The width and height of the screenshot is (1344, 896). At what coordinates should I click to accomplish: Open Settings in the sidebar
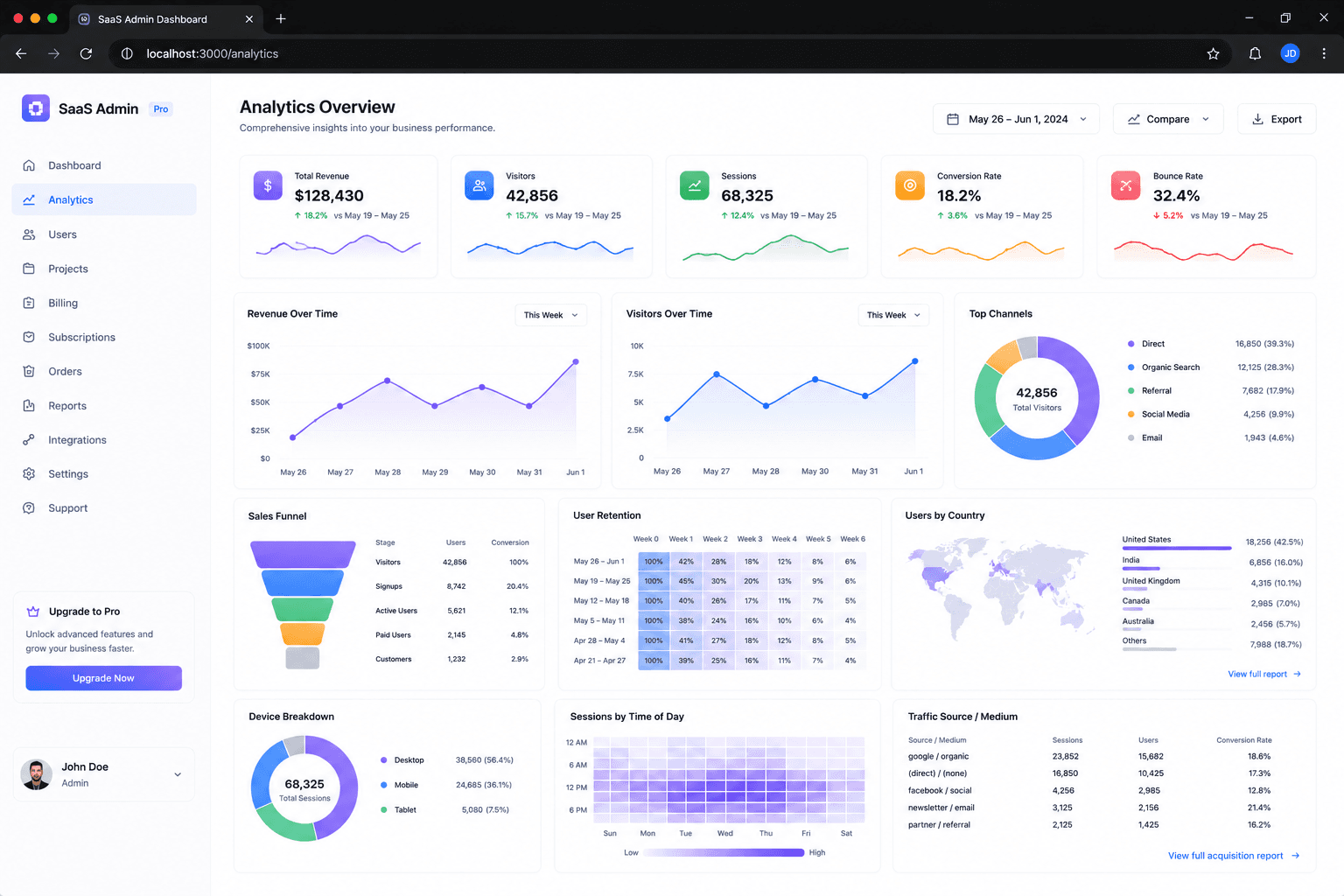pos(104,474)
